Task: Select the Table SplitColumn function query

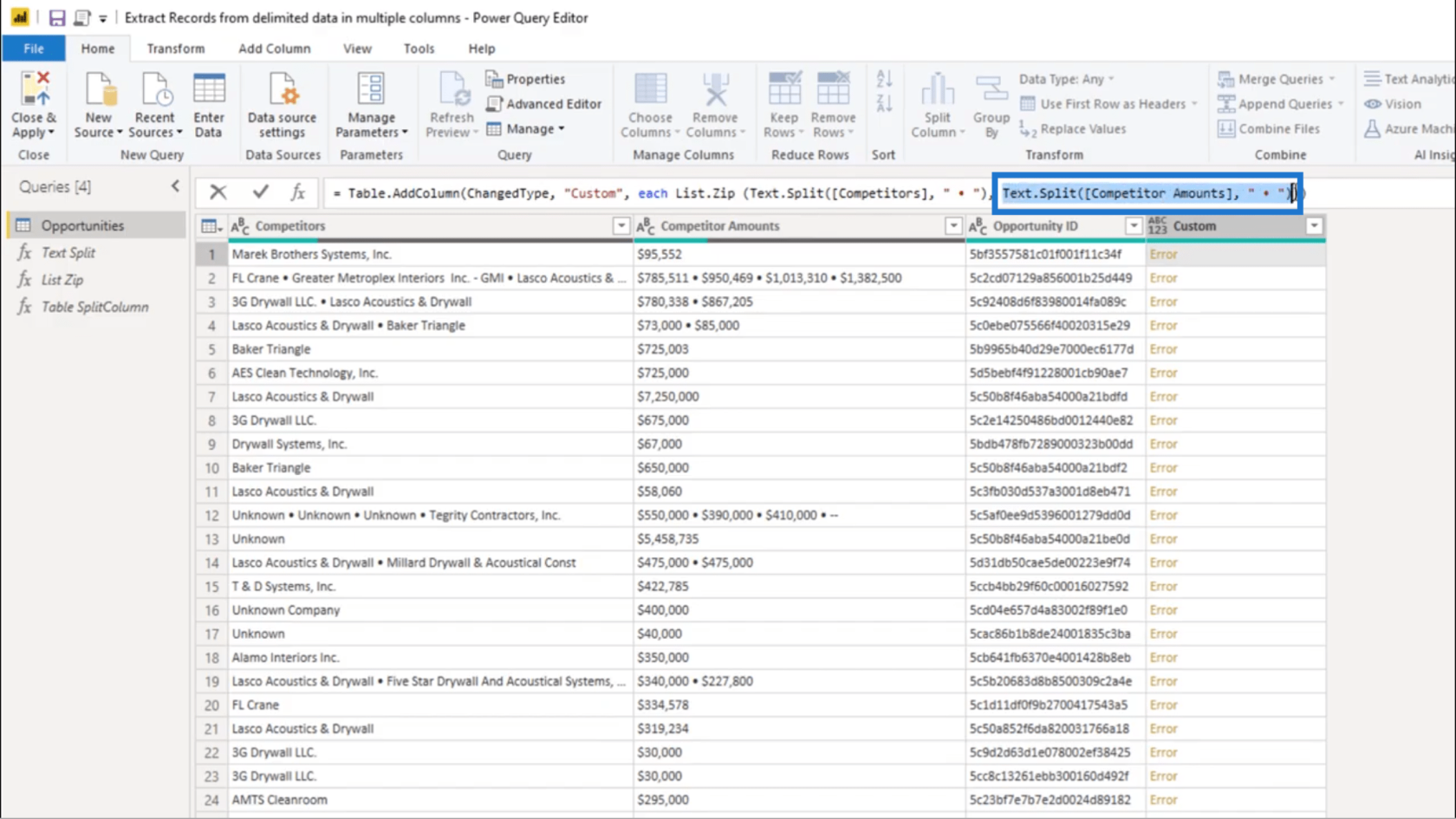Action: [95, 307]
